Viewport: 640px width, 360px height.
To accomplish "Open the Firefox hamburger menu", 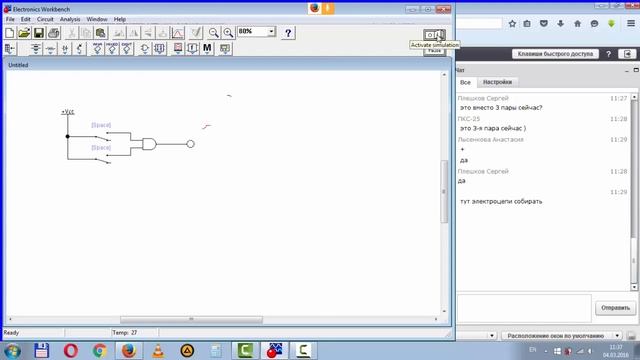I will (x=631, y=24).
